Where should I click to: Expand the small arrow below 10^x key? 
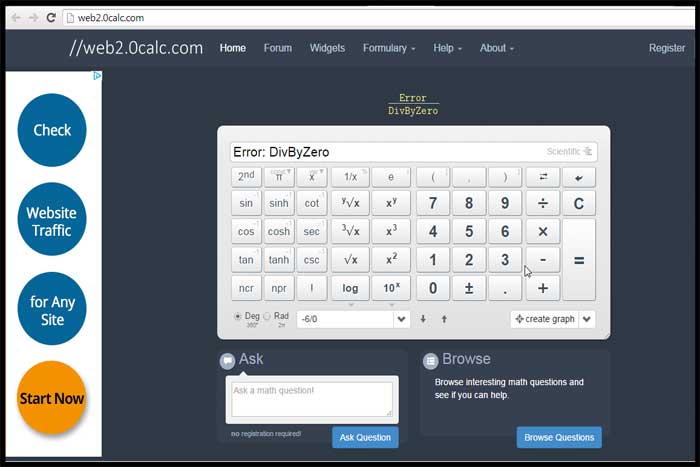pos(392,305)
